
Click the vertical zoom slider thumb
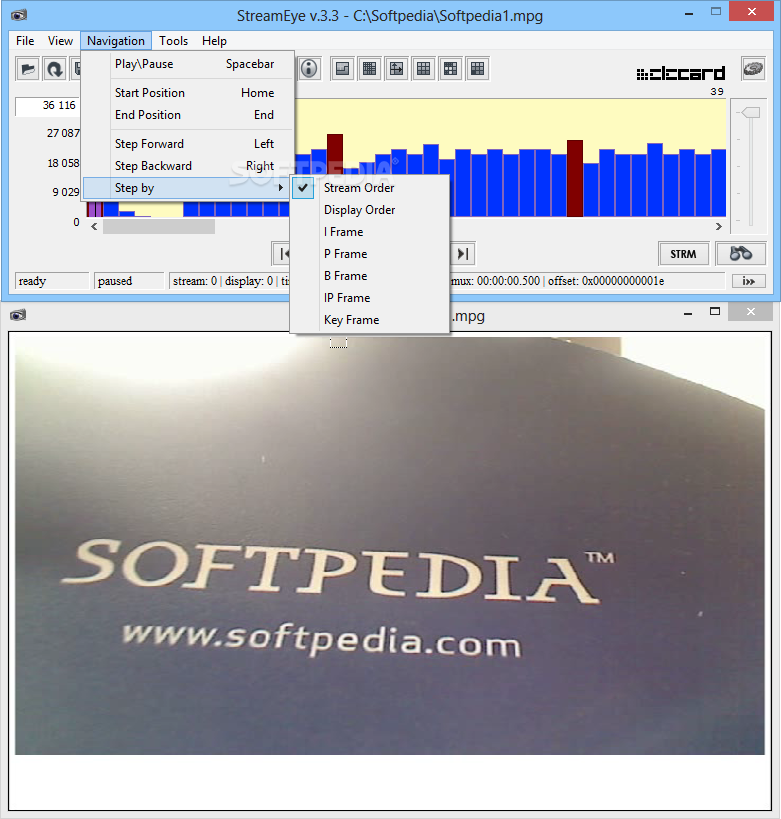(750, 112)
